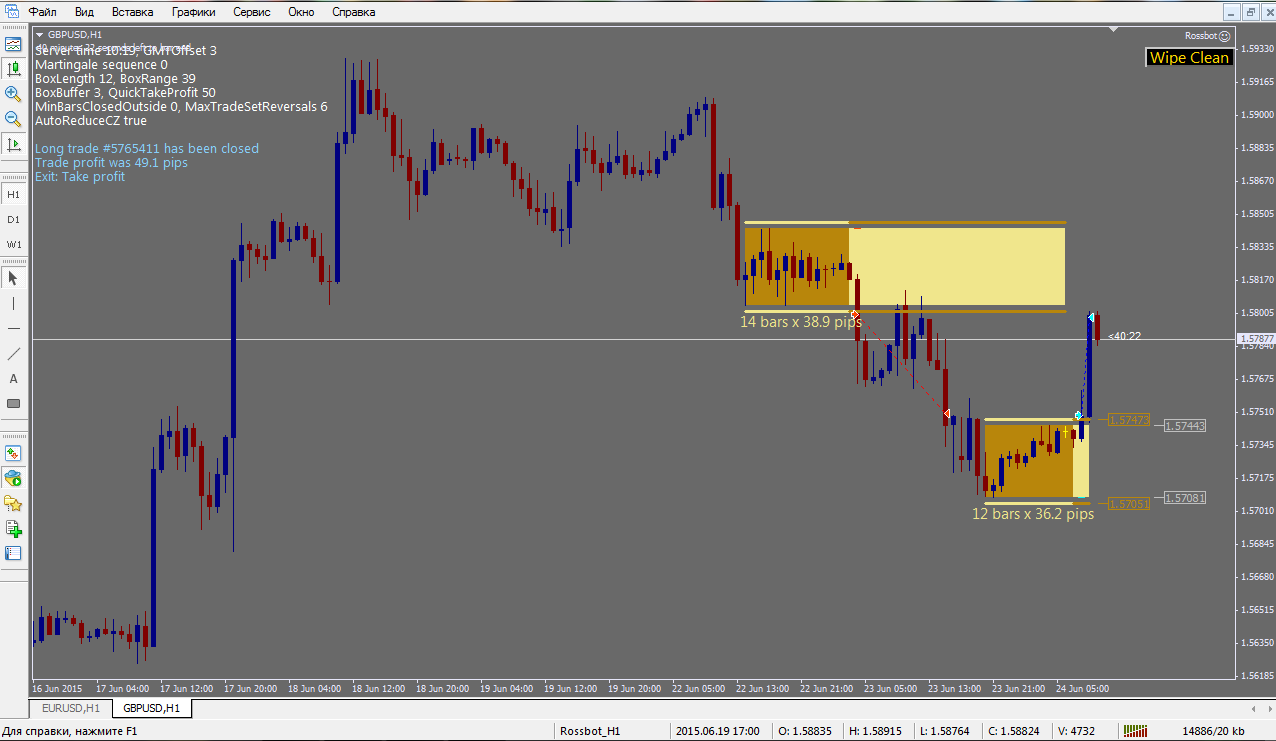
Task: Click the 'Long trade #5765411 has been closed' text
Action: coord(147,148)
